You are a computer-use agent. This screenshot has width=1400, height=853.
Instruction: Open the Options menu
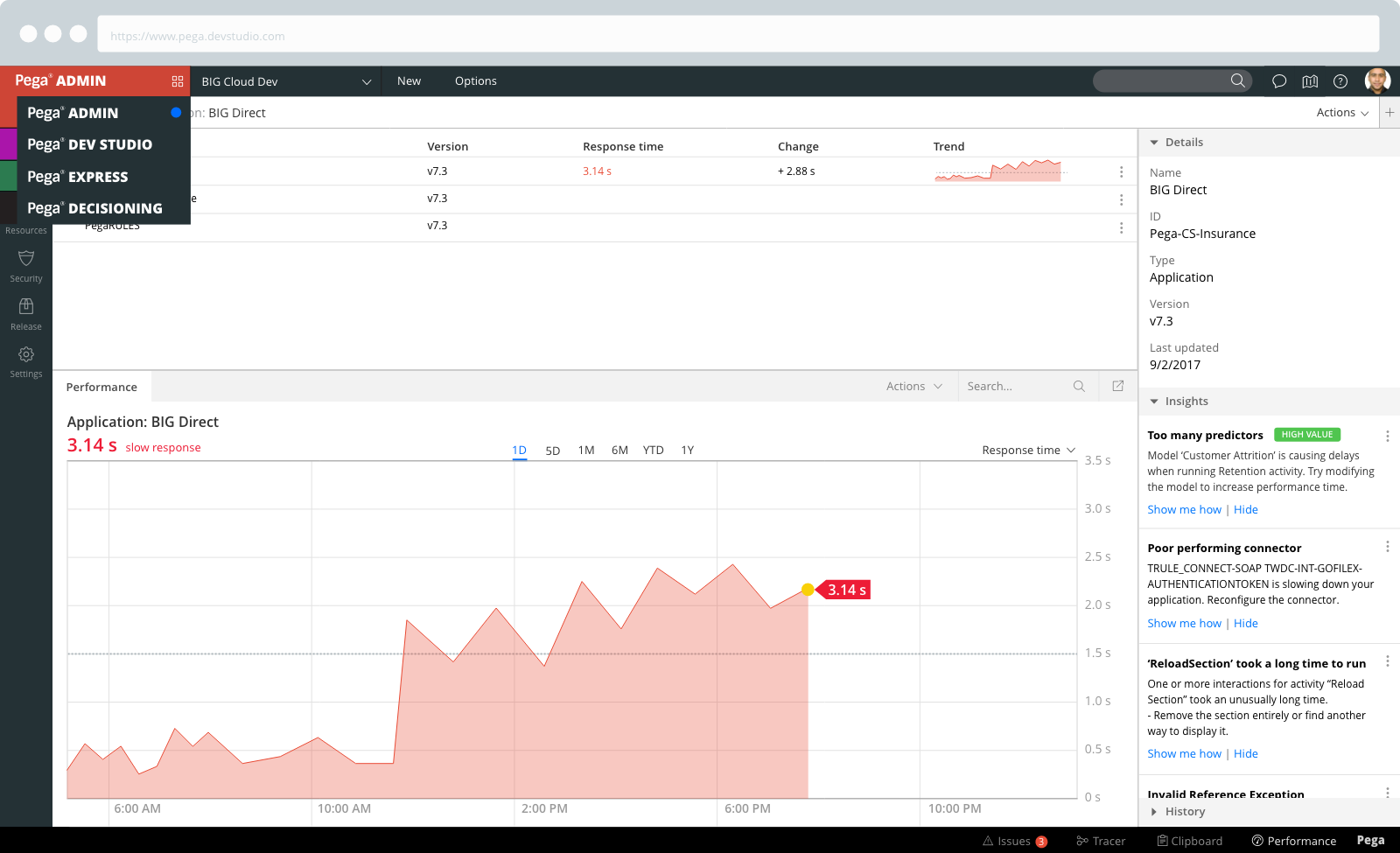click(x=476, y=80)
